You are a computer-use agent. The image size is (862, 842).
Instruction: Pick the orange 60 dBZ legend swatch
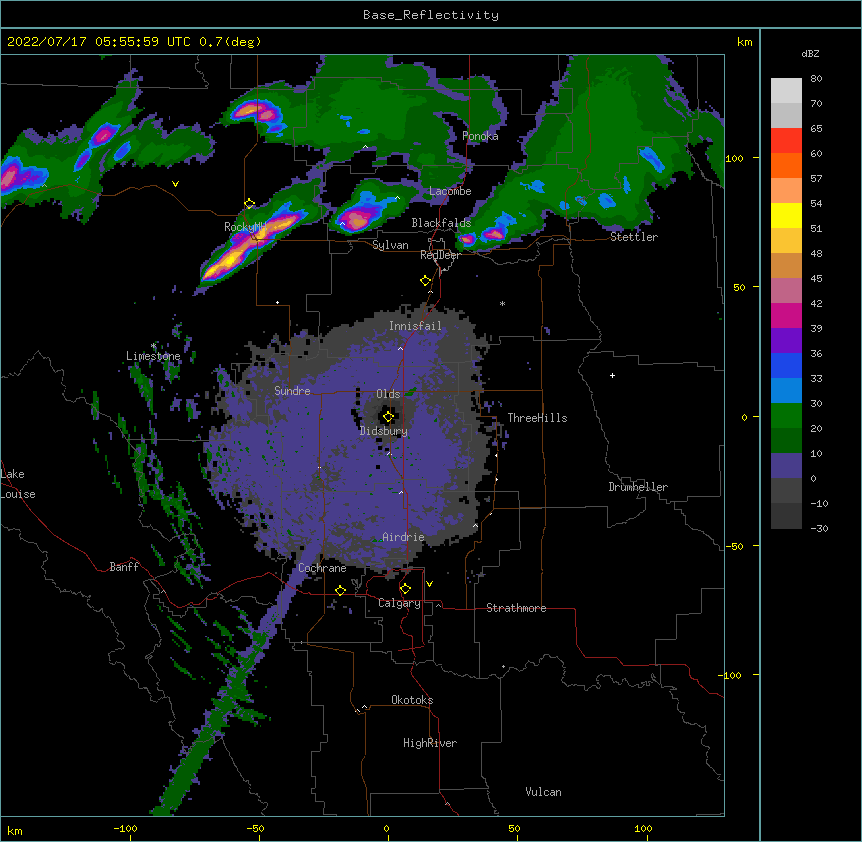(x=786, y=165)
